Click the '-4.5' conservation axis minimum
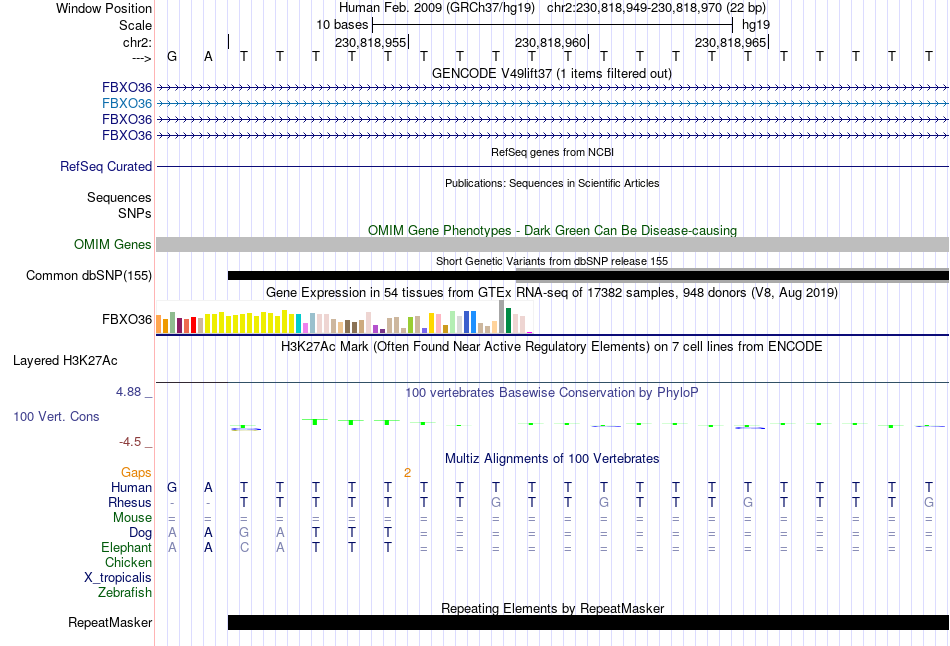The width and height of the screenshot is (950, 646). 130,442
